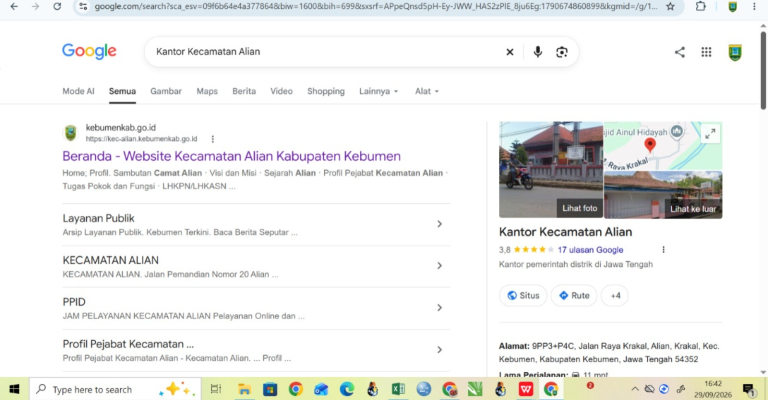Switch to the Shopping tab
This screenshot has height=400, width=768.
click(326, 91)
